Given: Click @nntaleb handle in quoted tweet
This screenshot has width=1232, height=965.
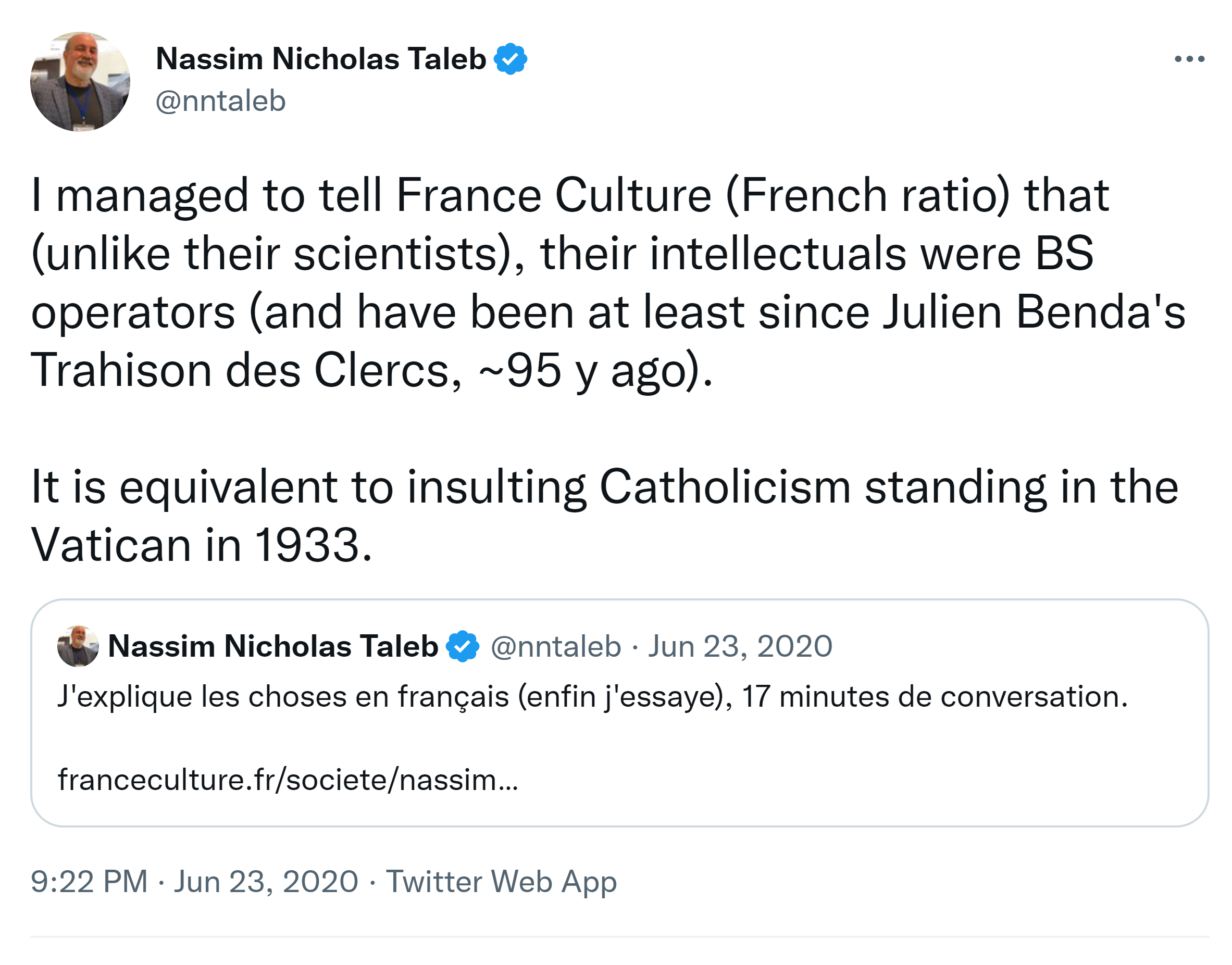Looking at the screenshot, I should pyautogui.click(x=555, y=646).
